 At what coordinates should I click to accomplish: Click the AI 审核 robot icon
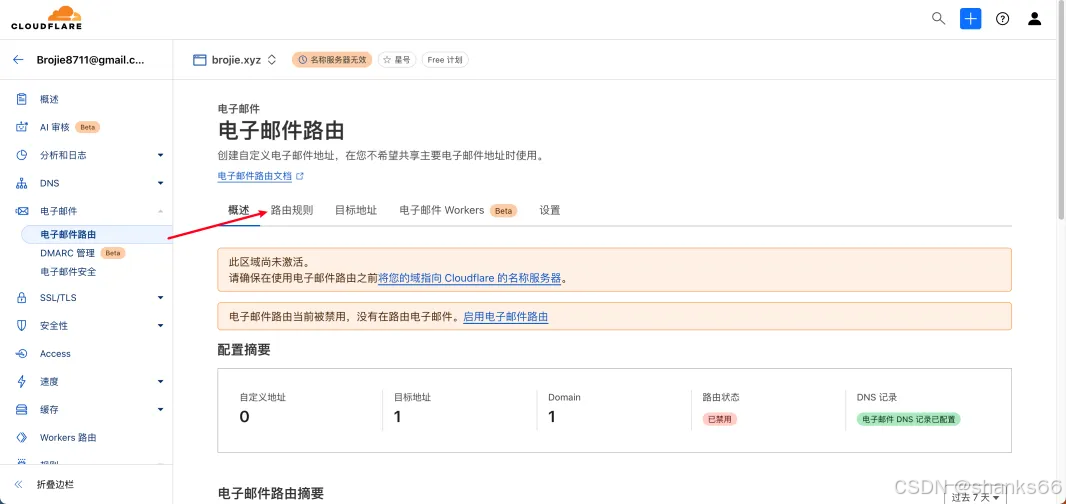(22, 127)
